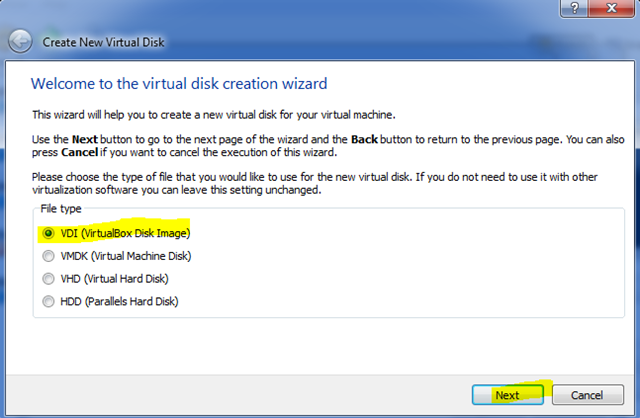Click the File type group label
Viewport: 640px width, 418px height.
61,209
